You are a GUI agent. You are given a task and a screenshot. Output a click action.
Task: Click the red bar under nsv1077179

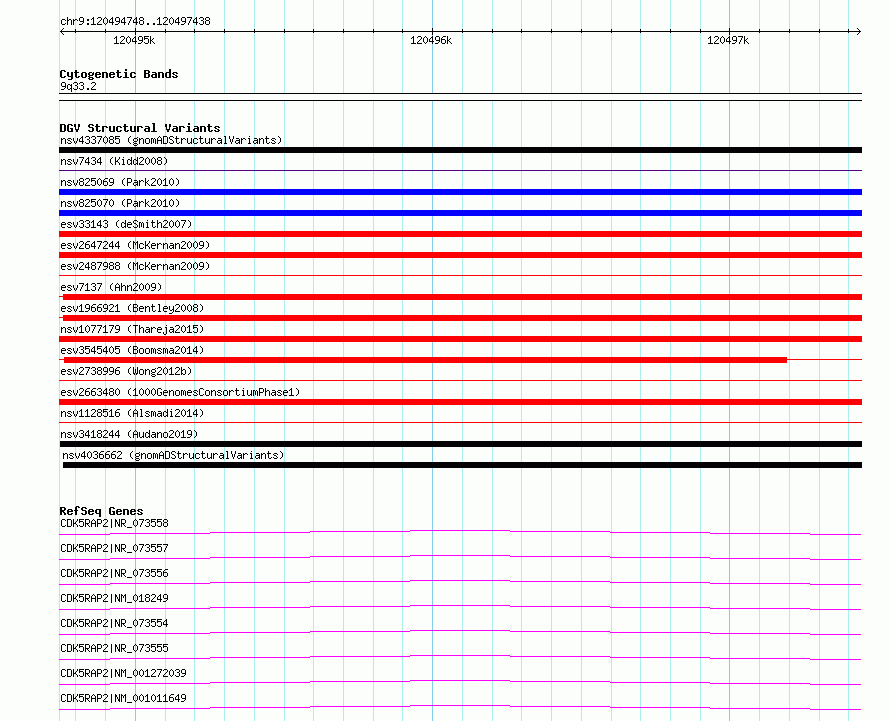tap(460, 339)
